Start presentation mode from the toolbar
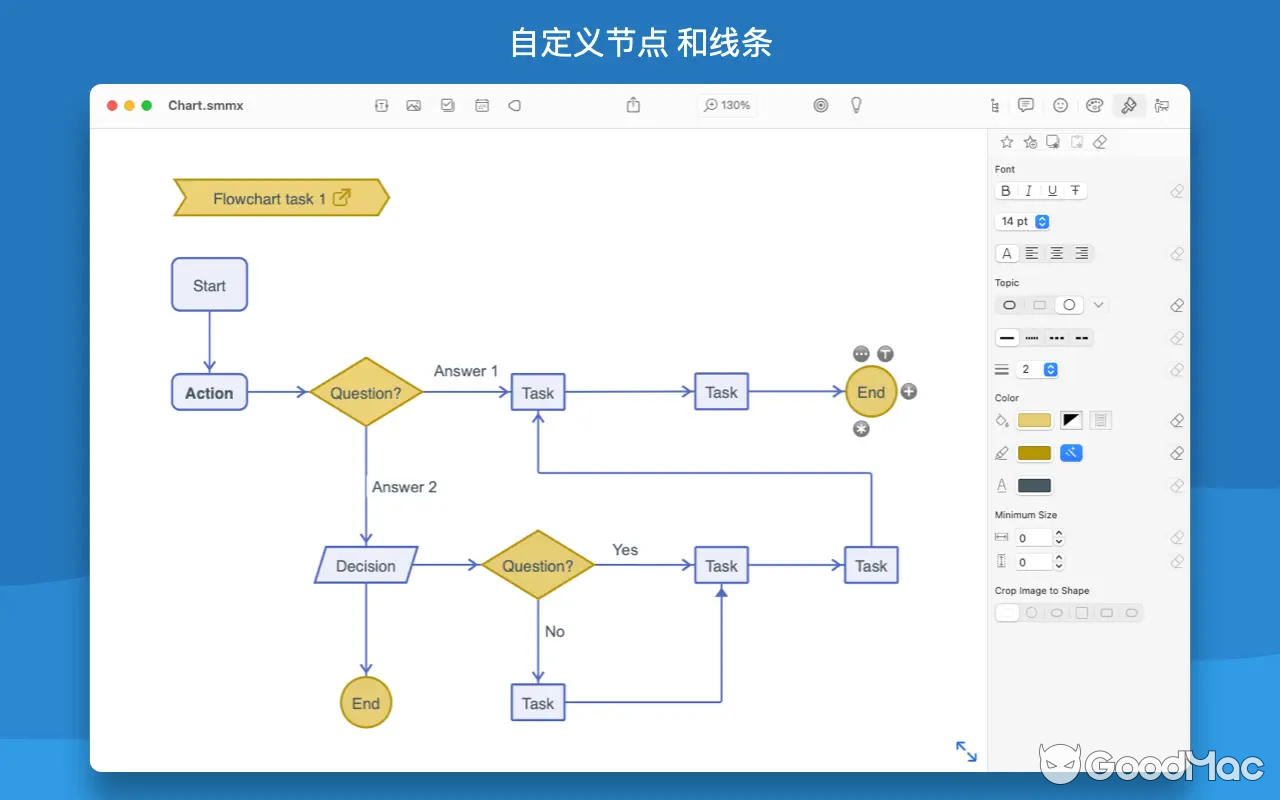Viewport: 1280px width, 800px height. (x=1162, y=105)
